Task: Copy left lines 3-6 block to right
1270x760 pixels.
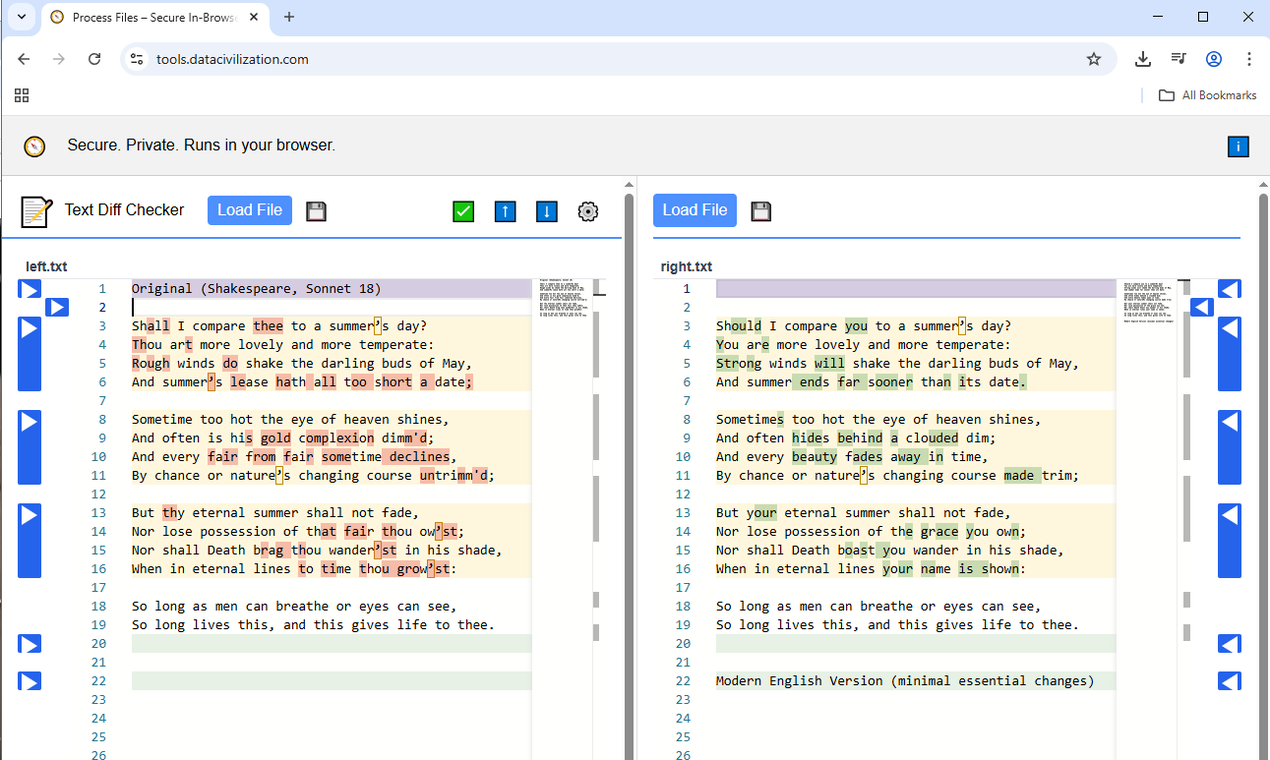Action: point(29,354)
